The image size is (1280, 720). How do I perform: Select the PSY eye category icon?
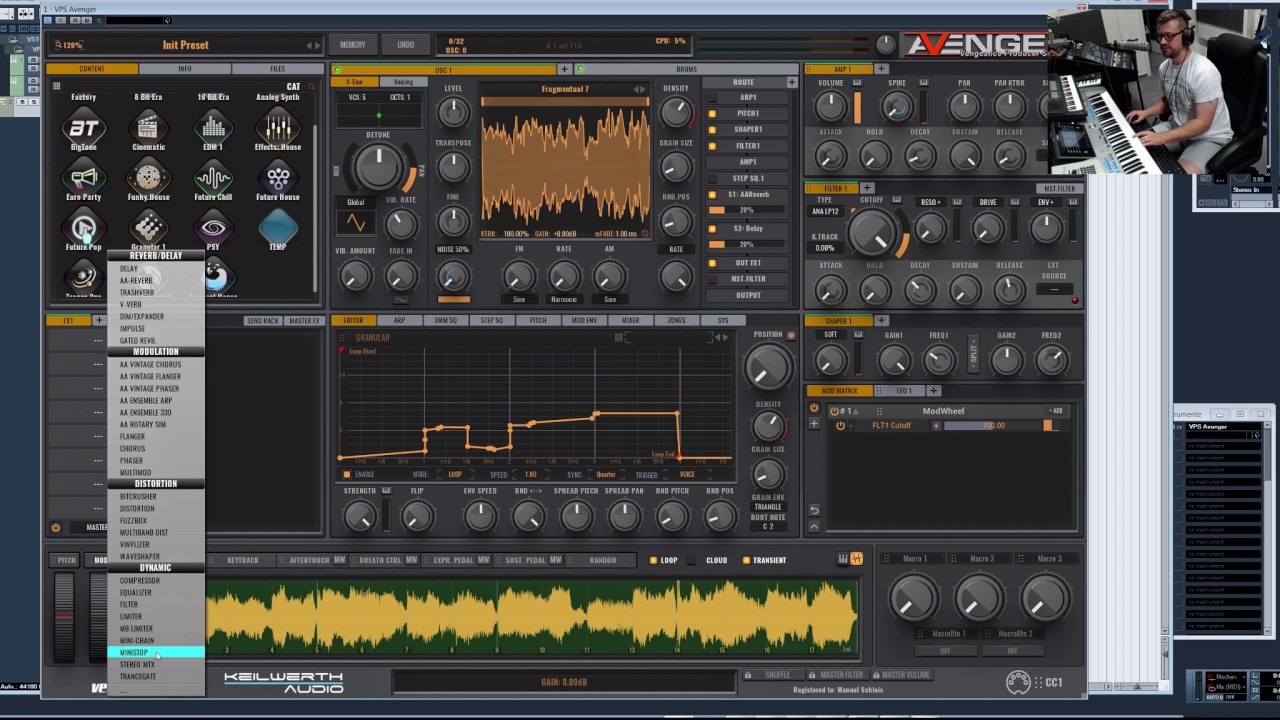213,228
